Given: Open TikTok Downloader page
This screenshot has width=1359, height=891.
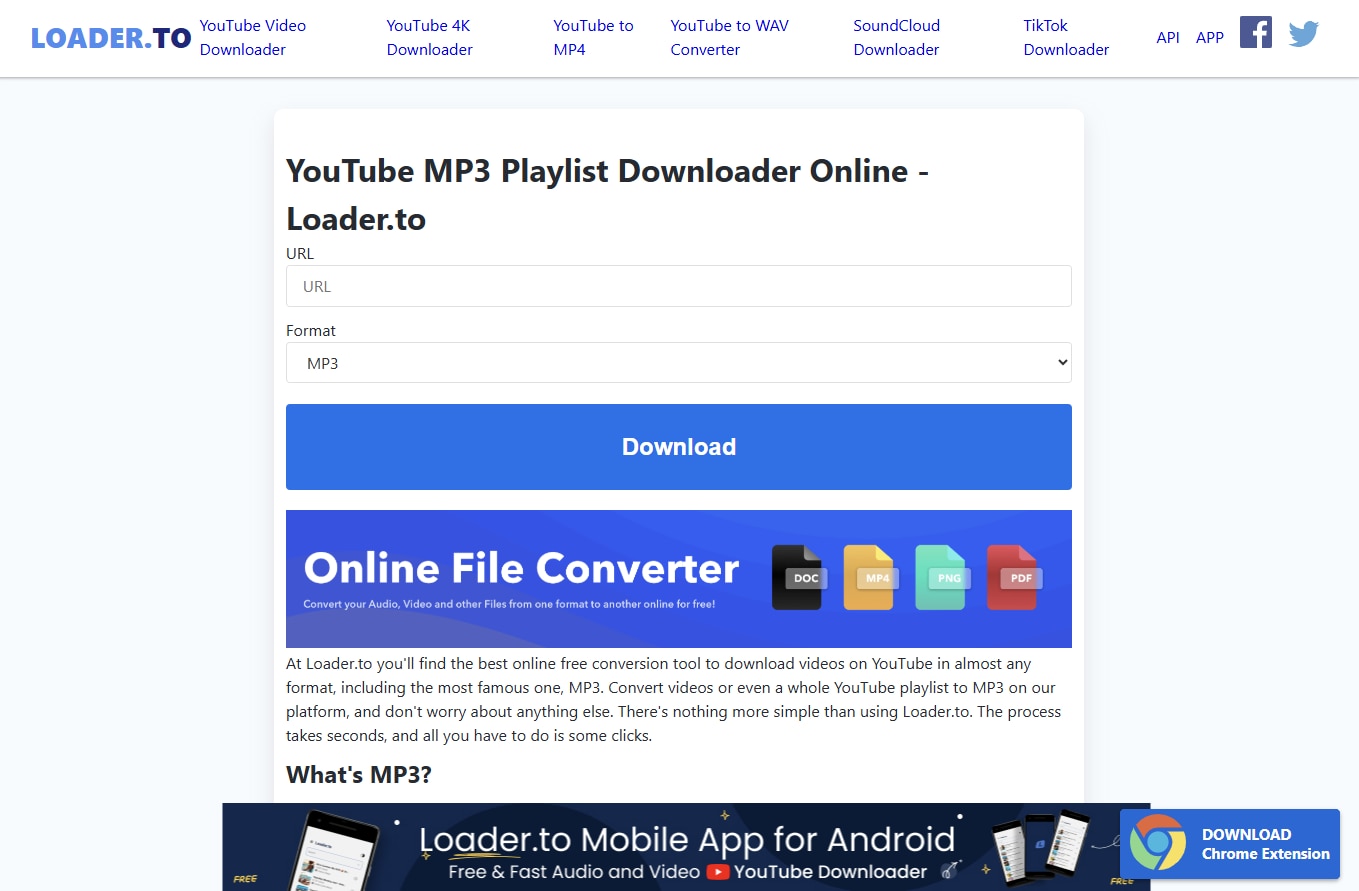Looking at the screenshot, I should click(x=1066, y=37).
